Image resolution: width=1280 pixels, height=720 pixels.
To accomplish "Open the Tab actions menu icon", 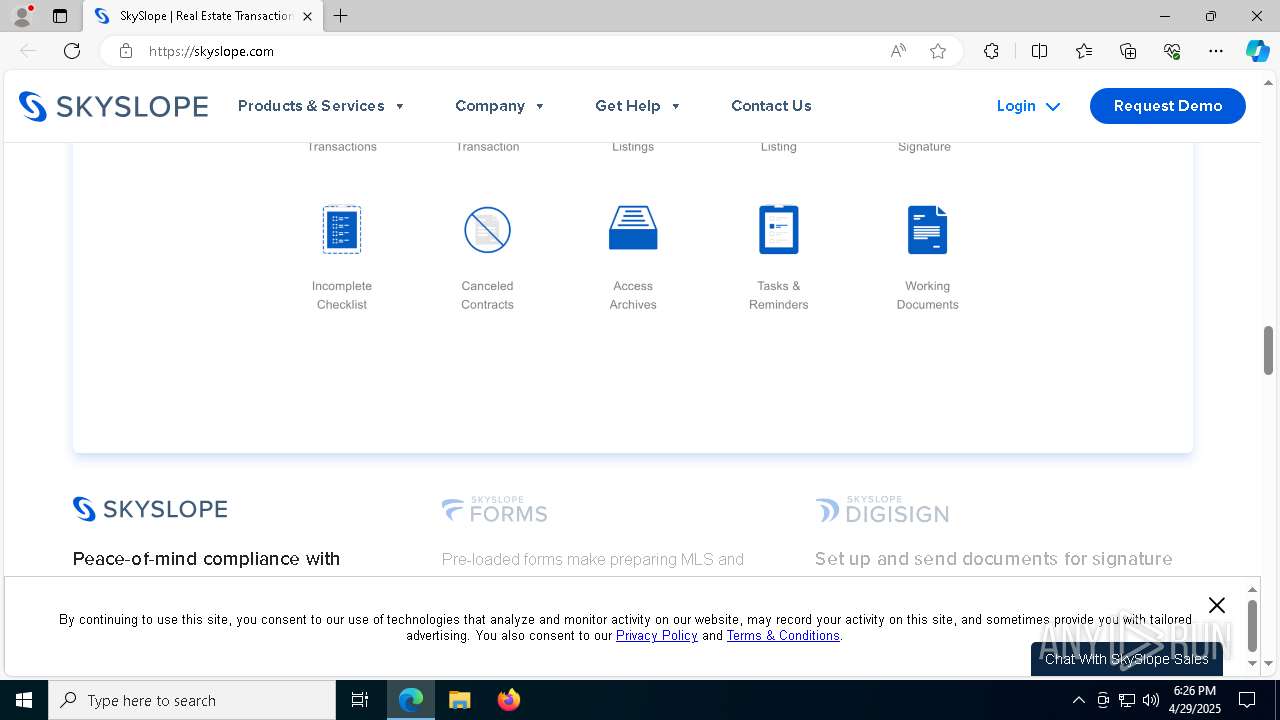I will (x=60, y=16).
